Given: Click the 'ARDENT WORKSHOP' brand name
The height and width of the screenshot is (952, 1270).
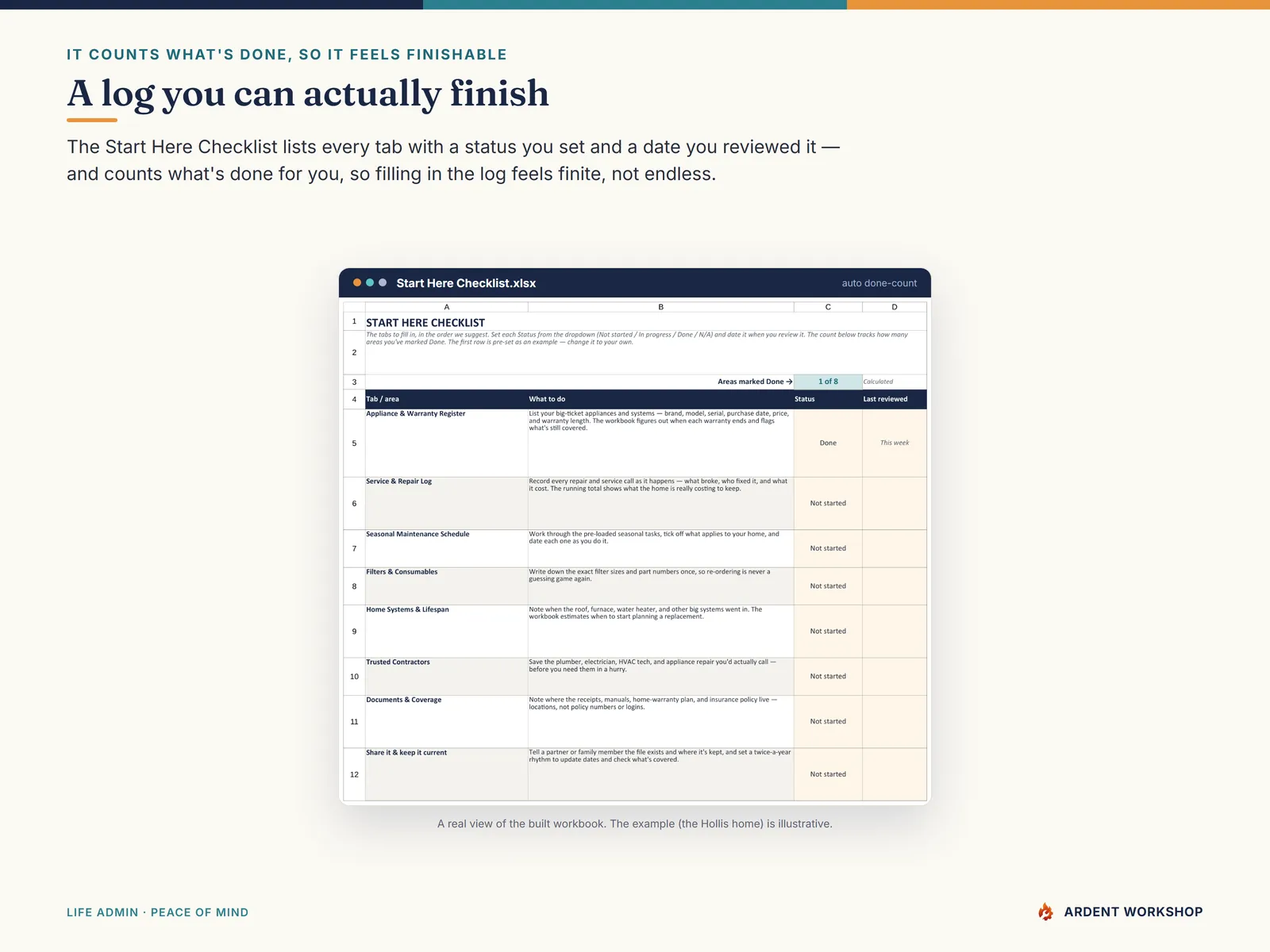Looking at the screenshot, I should click(1133, 912).
